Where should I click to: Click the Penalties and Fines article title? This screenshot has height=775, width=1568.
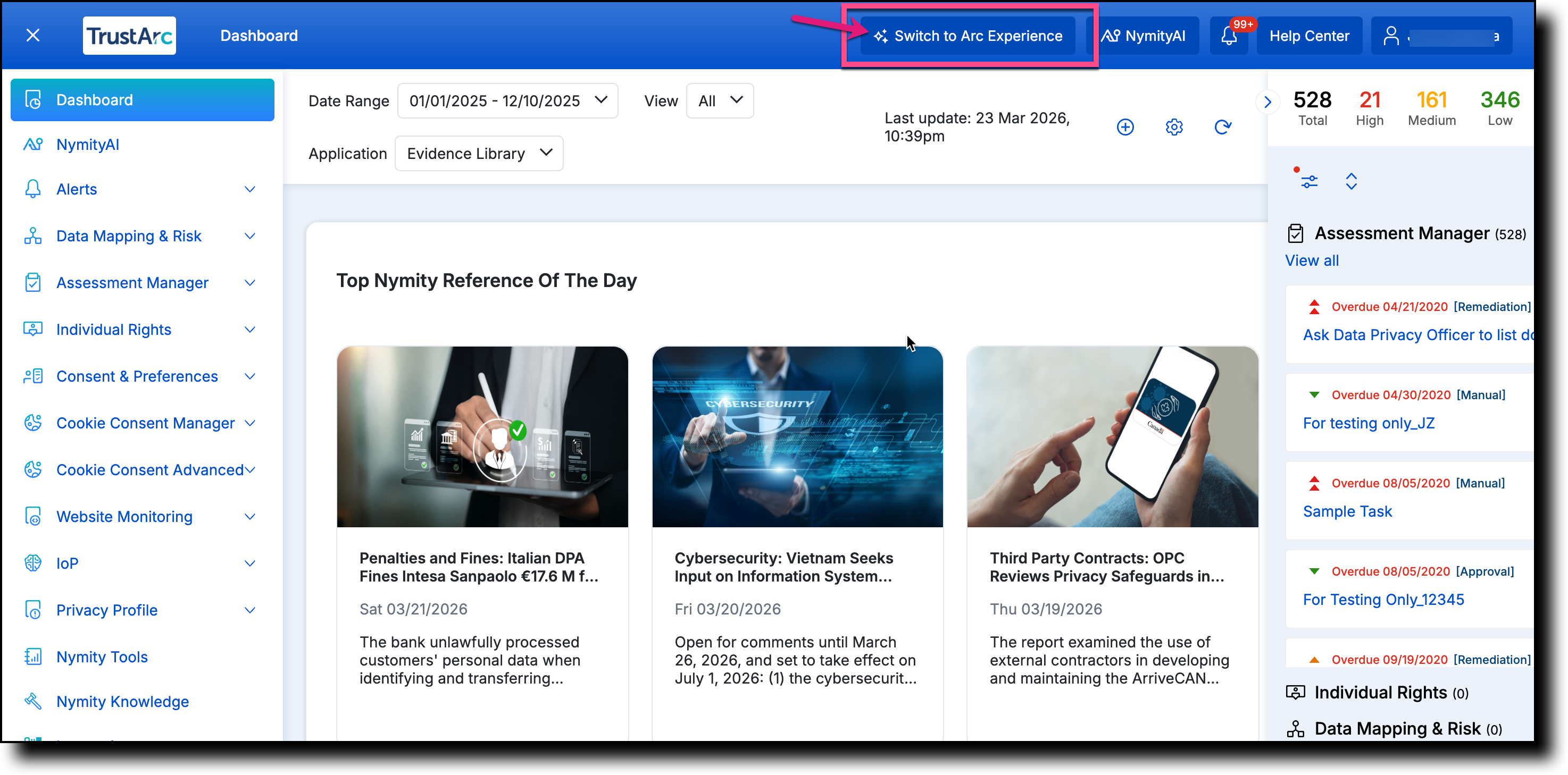(x=479, y=567)
